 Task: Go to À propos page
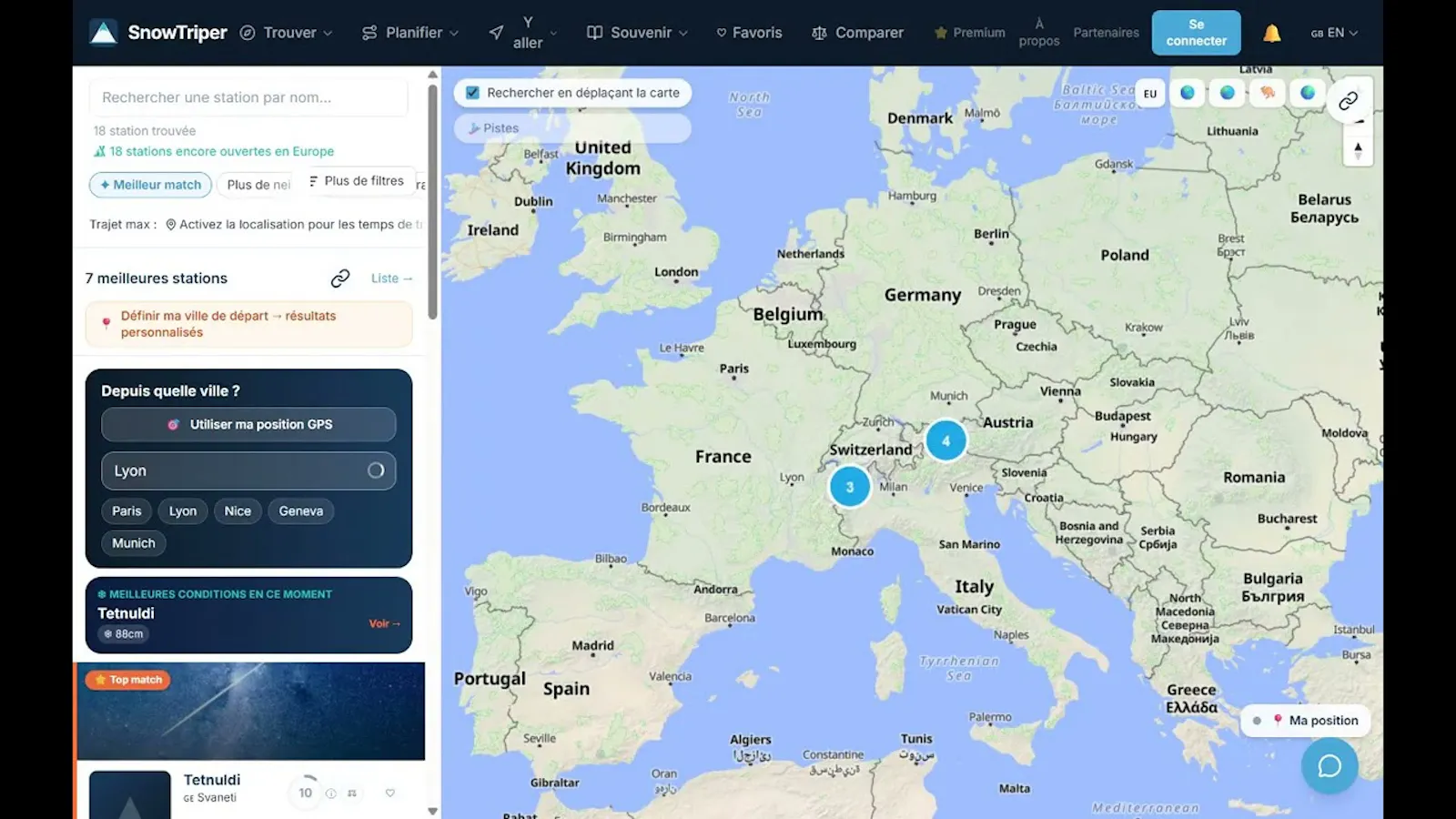click(x=1039, y=33)
